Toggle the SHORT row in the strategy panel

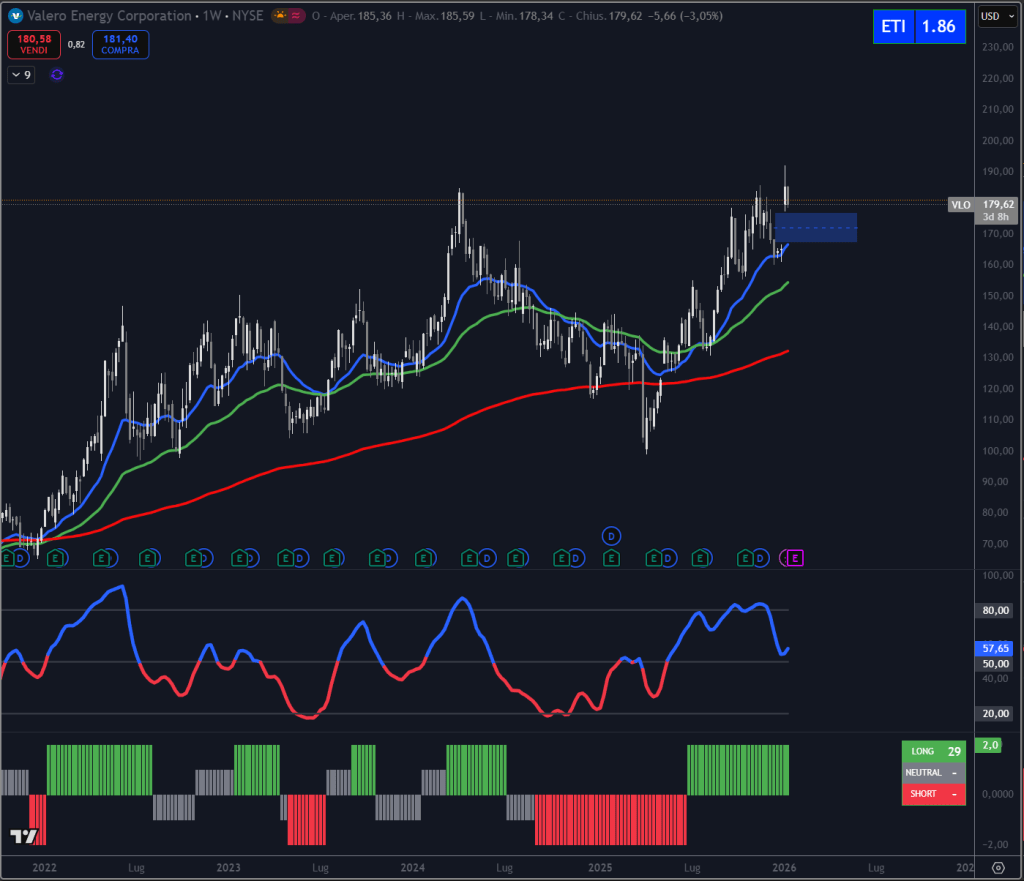pos(934,793)
